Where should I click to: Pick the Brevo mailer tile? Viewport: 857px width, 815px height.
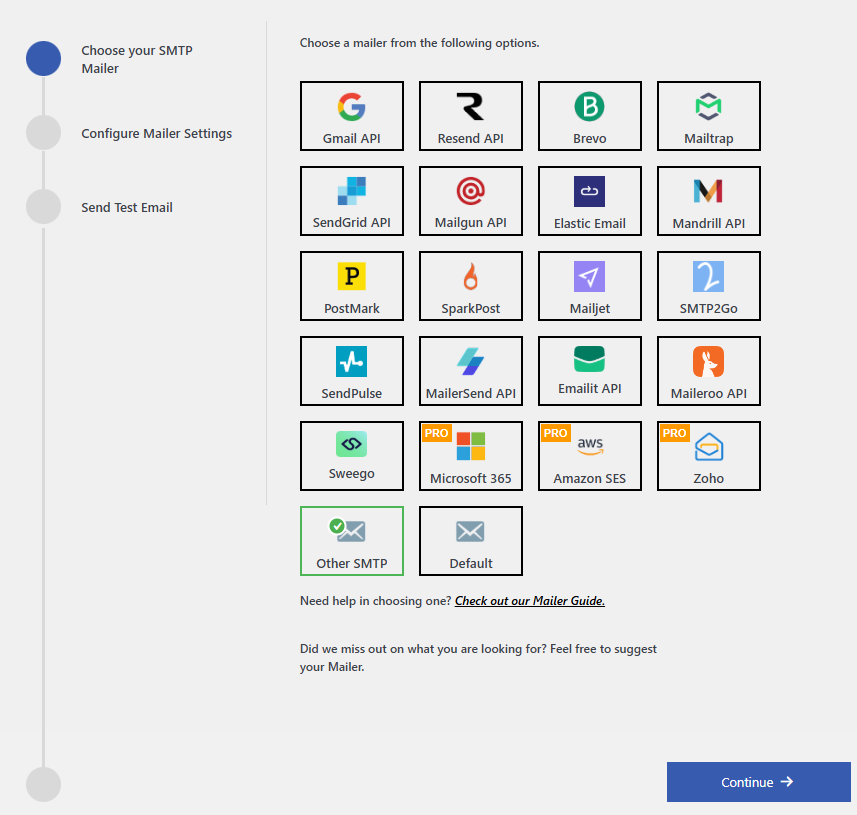pos(590,116)
